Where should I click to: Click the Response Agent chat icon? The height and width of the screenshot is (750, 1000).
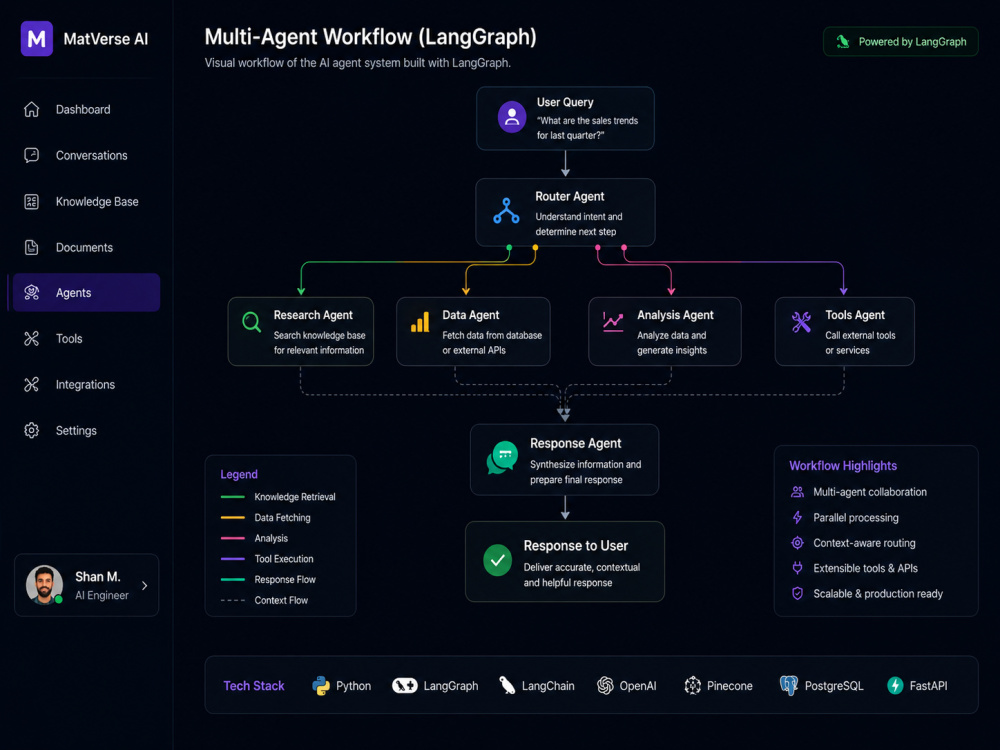(503, 457)
